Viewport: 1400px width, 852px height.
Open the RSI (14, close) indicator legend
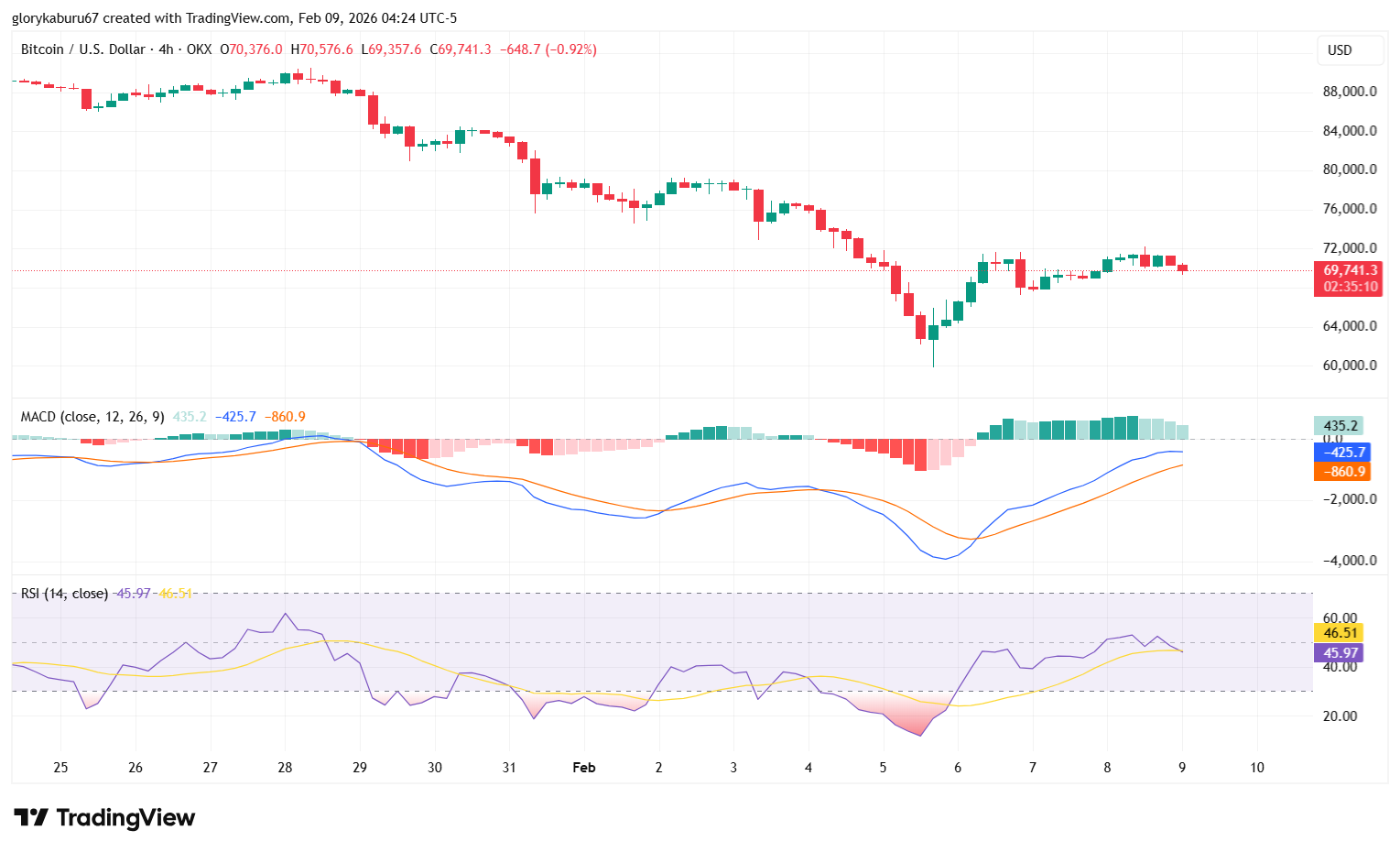point(64,594)
